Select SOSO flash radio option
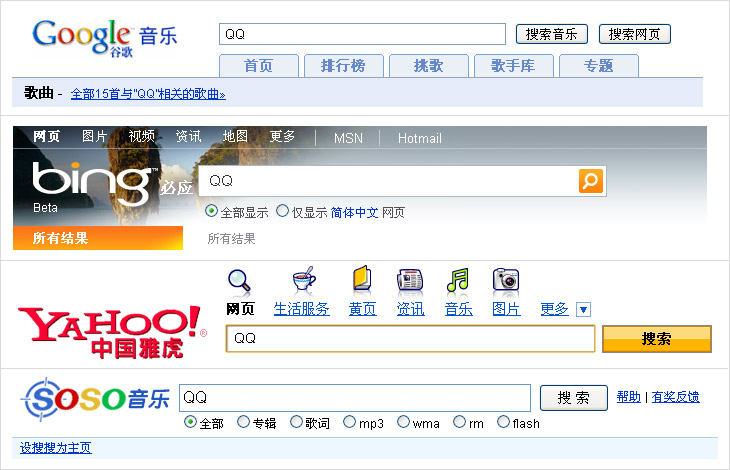Image resolution: width=730 pixels, height=470 pixels. click(503, 422)
